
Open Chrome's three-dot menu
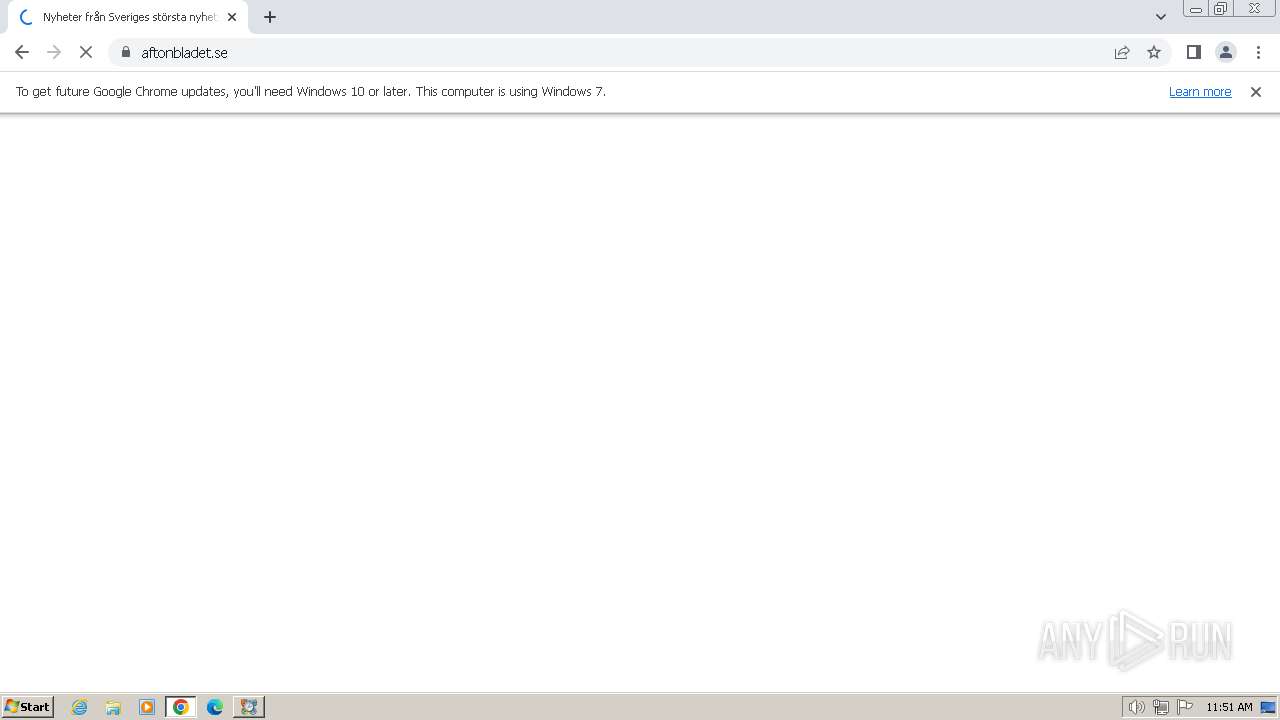pos(1258,52)
